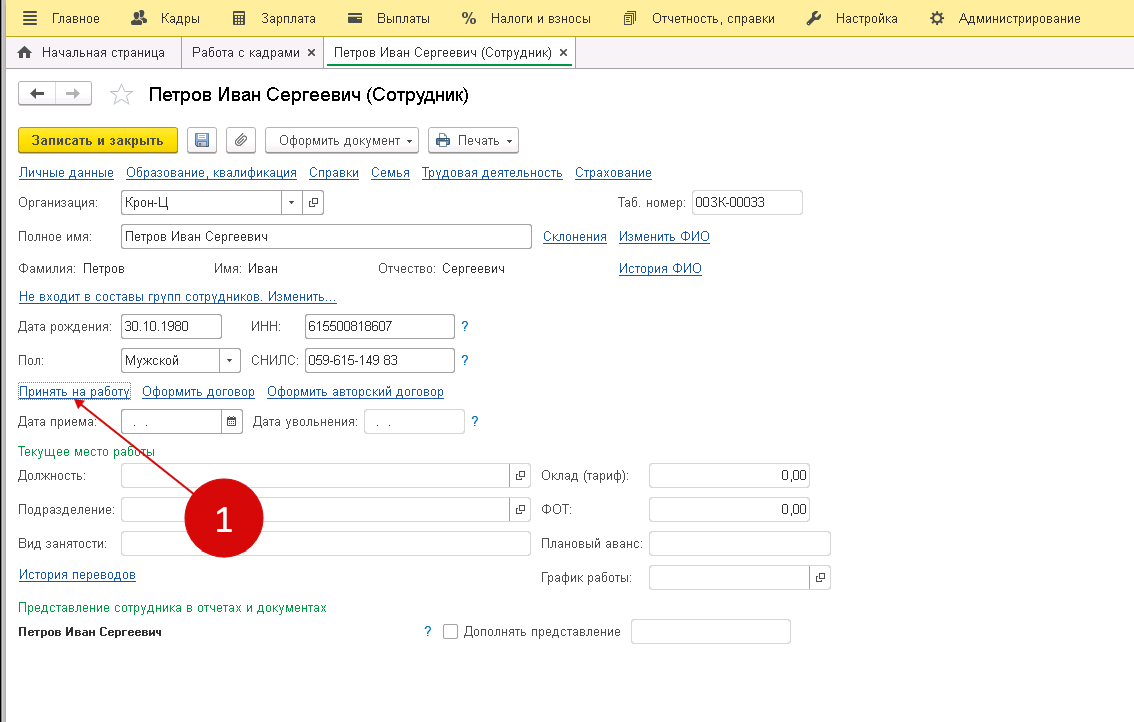Image resolution: width=1134 pixels, height=722 pixels.
Task: Click into the Полное имя field
Action: pyautogui.click(x=325, y=237)
